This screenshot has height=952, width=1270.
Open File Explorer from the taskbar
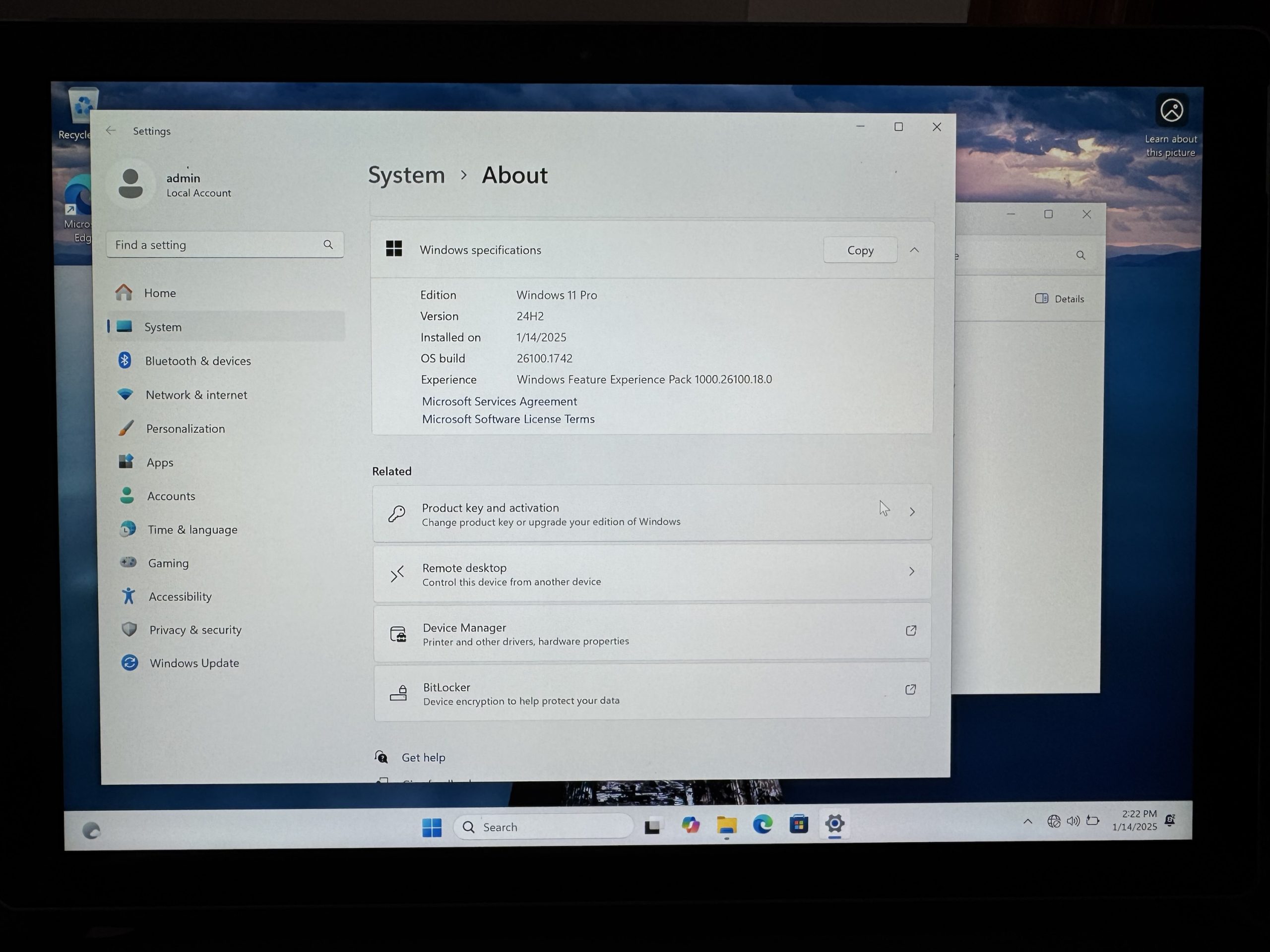coord(726,825)
